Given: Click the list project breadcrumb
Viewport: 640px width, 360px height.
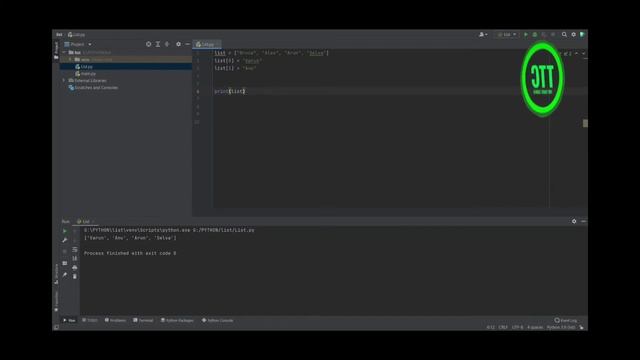Looking at the screenshot, I should coord(59,35).
